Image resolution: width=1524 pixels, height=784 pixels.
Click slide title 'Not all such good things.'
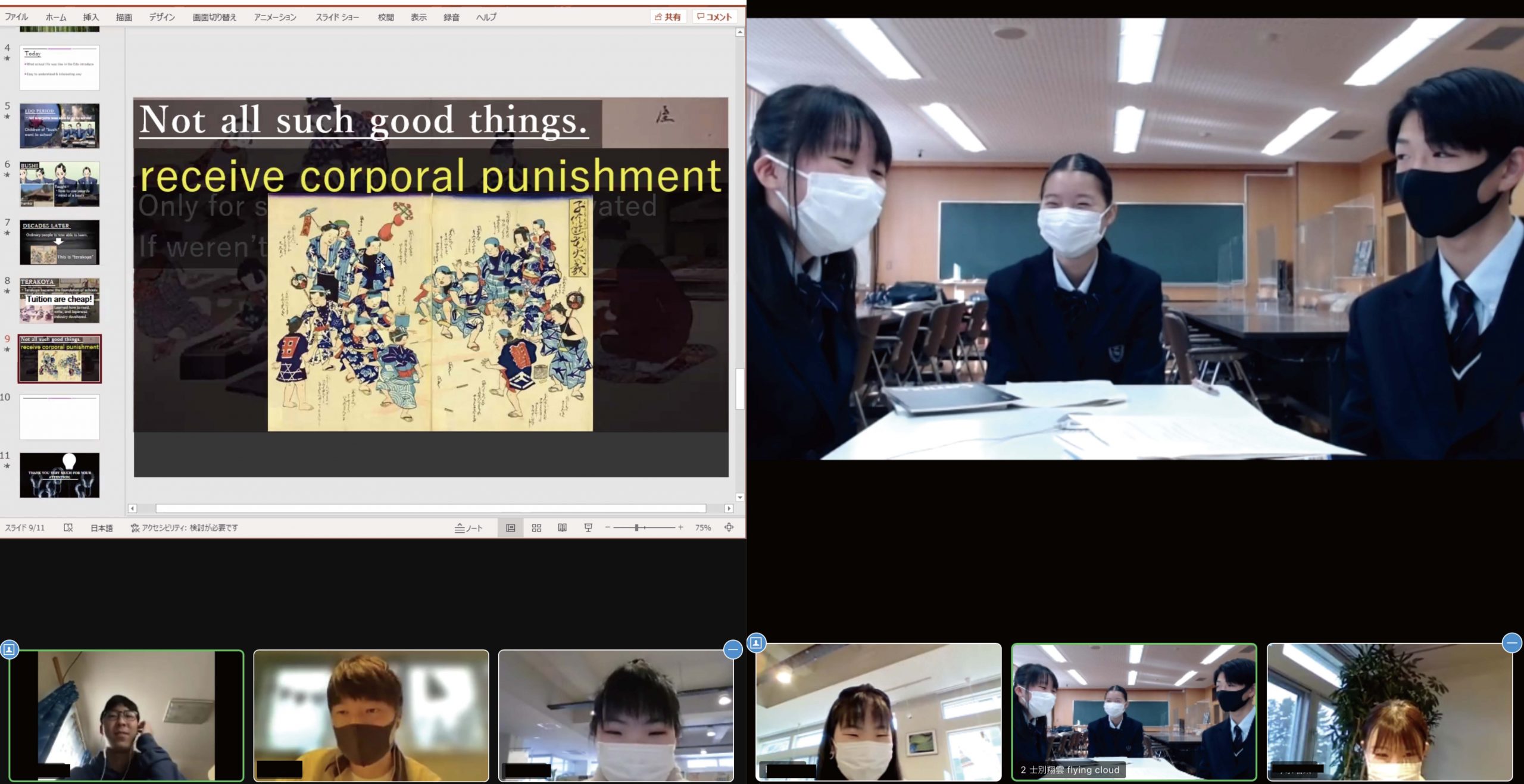pyautogui.click(x=364, y=121)
